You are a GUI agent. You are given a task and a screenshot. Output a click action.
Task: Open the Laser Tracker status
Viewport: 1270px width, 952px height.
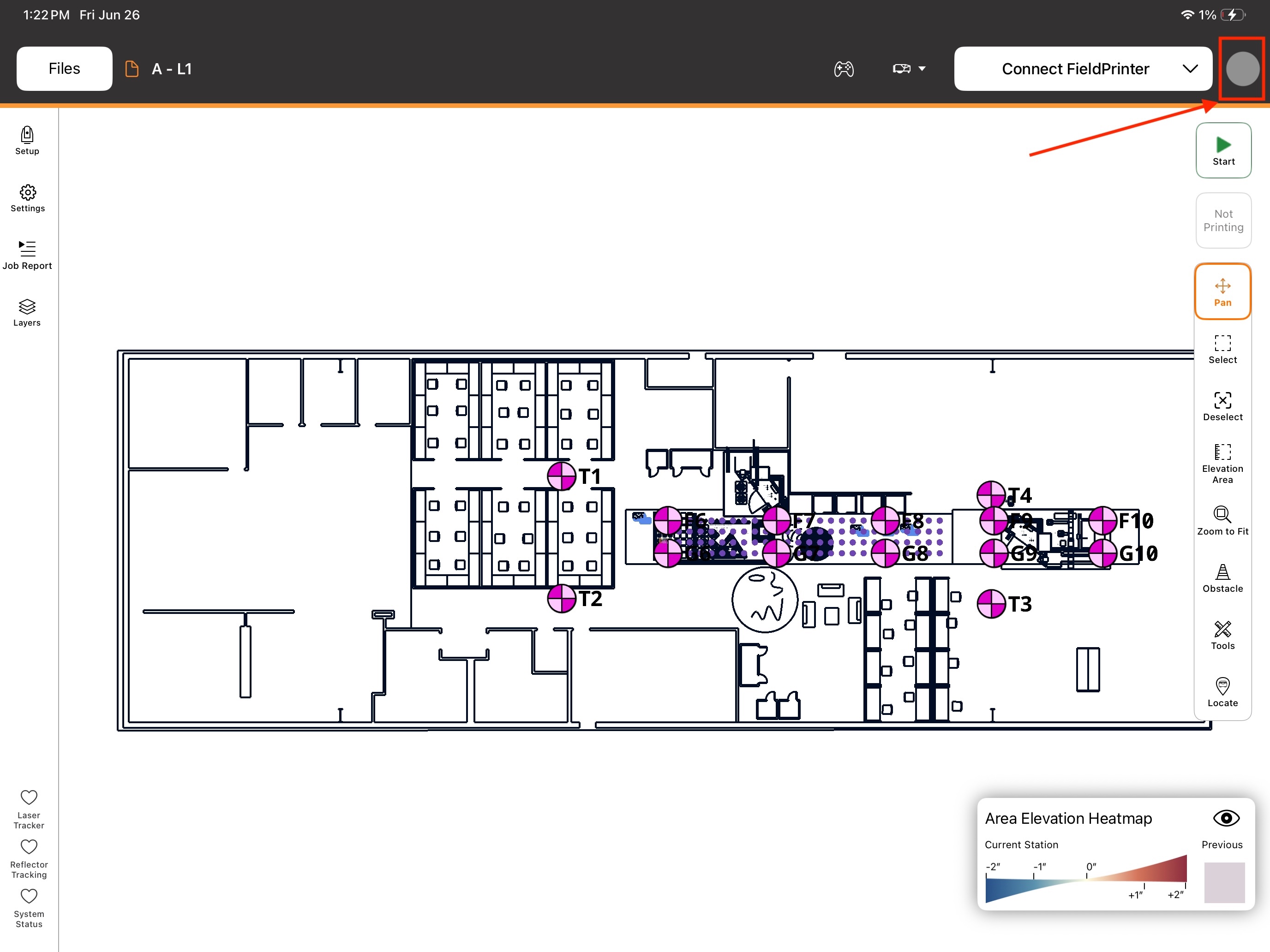point(29,809)
